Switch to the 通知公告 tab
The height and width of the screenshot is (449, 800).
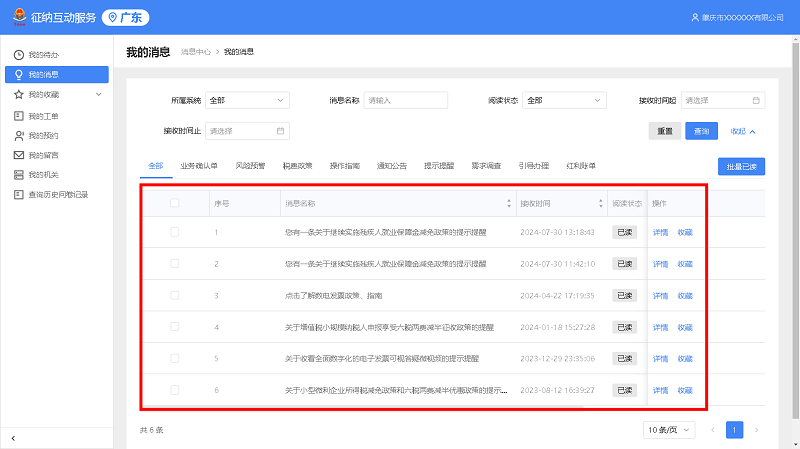coord(391,165)
